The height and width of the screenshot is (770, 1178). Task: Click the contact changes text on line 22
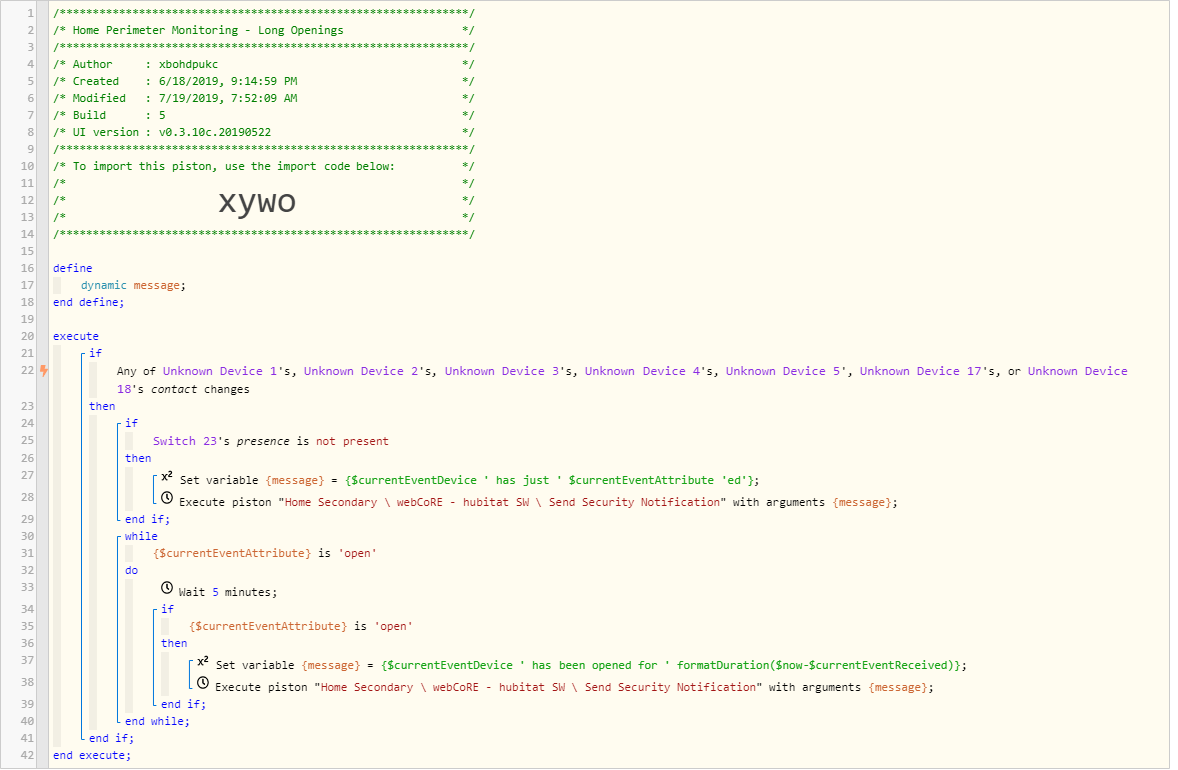(200, 389)
